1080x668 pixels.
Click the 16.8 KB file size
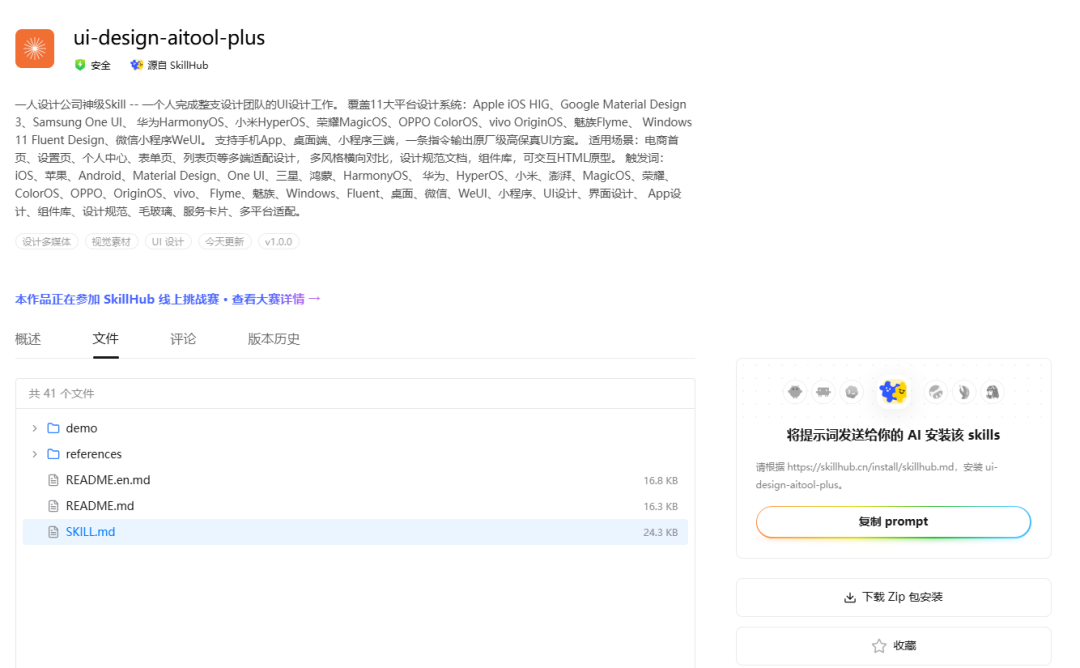661,481
